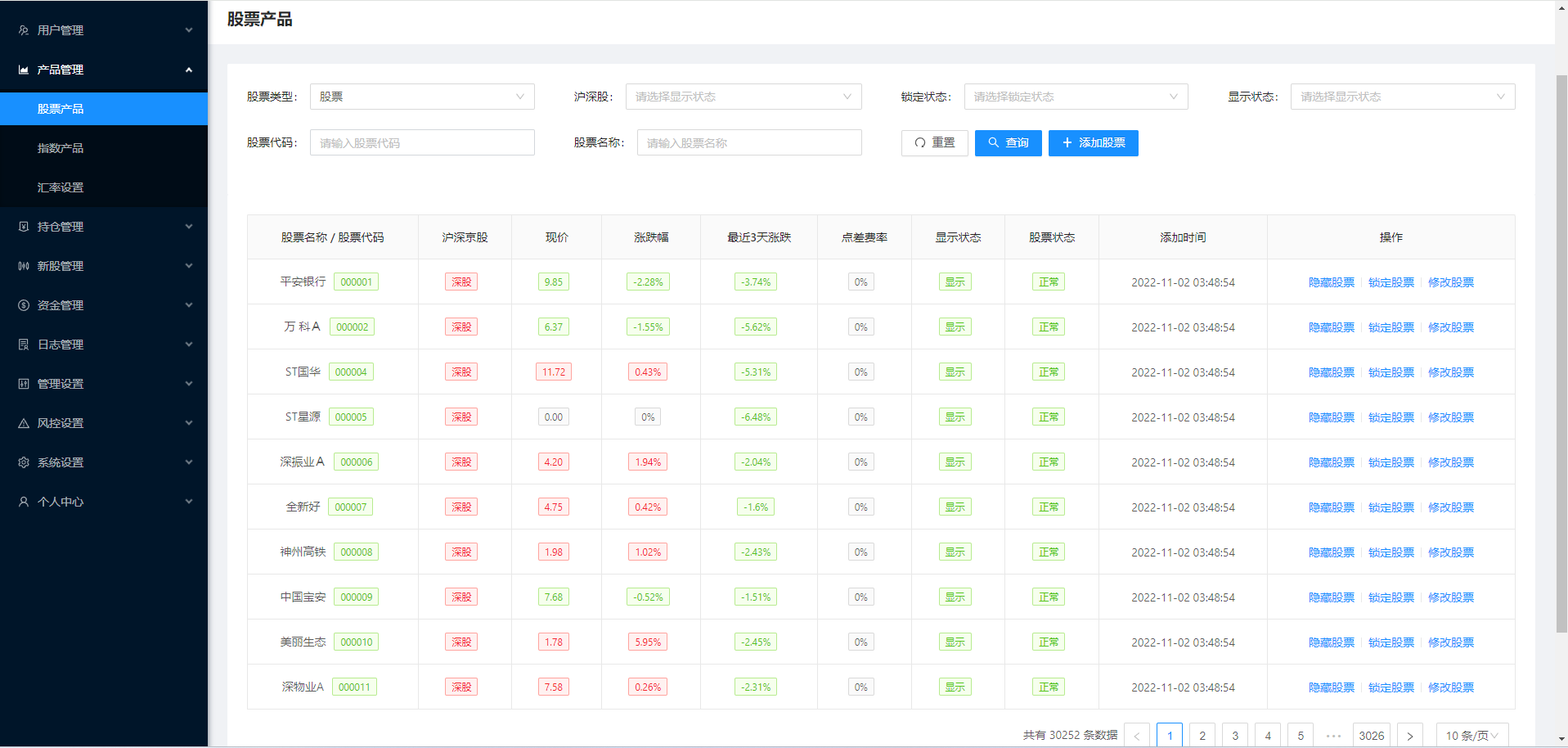Screen dimensions: 1568x748
Task: Open the 10 条/页 page size dropdown
Action: (x=1472, y=736)
